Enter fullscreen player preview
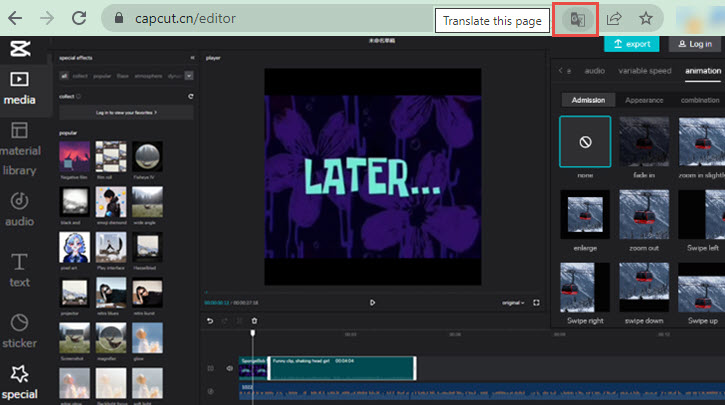725x405 pixels. (x=536, y=302)
